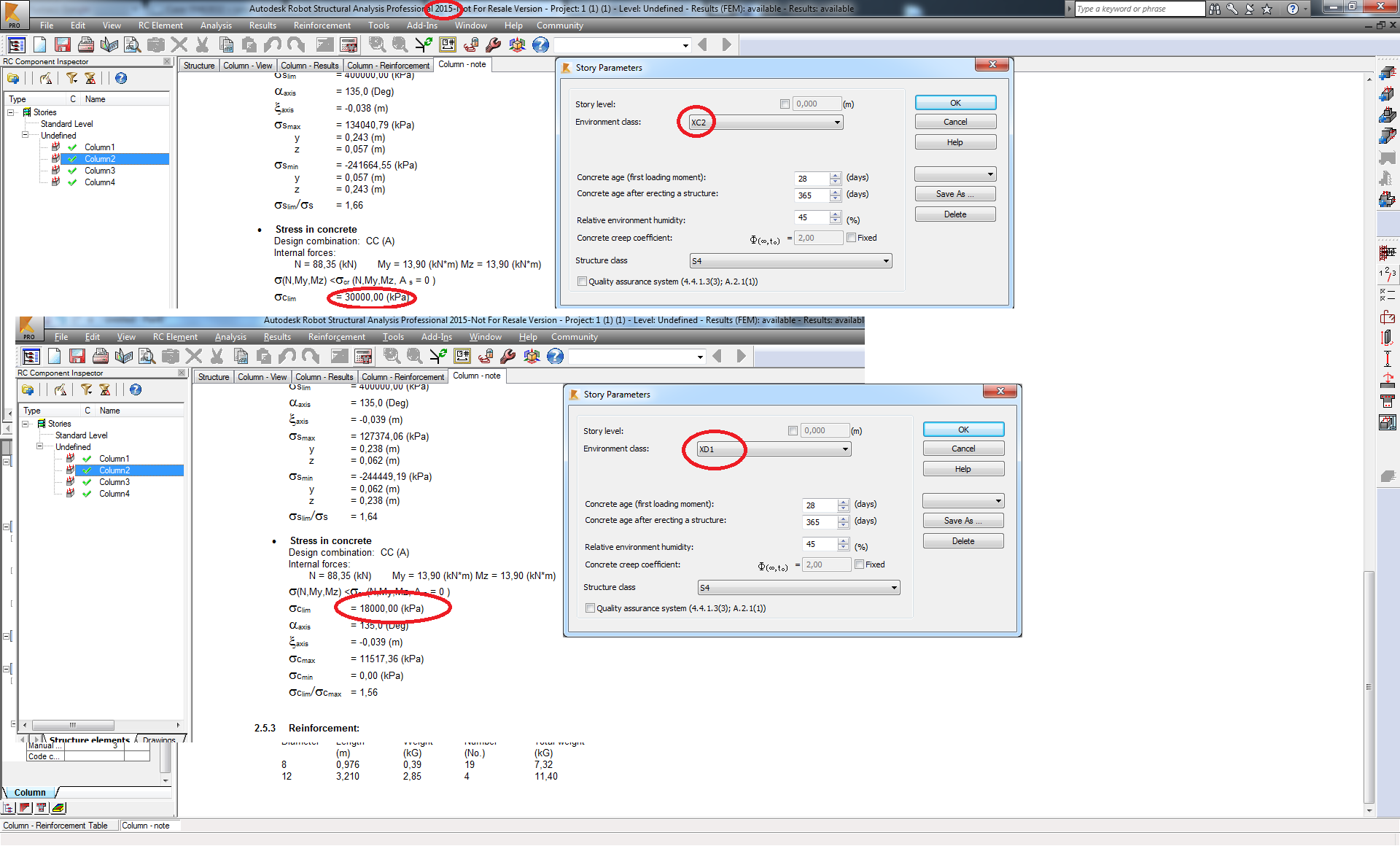Click Undo arrow in upper window toolbar
The width and height of the screenshot is (1400, 846).
[x=273, y=45]
